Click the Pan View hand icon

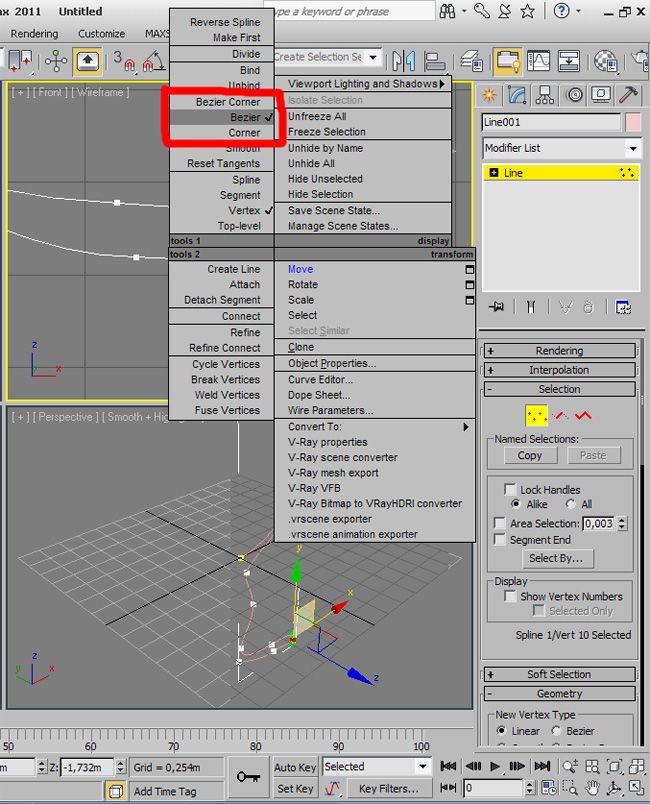pos(592,787)
